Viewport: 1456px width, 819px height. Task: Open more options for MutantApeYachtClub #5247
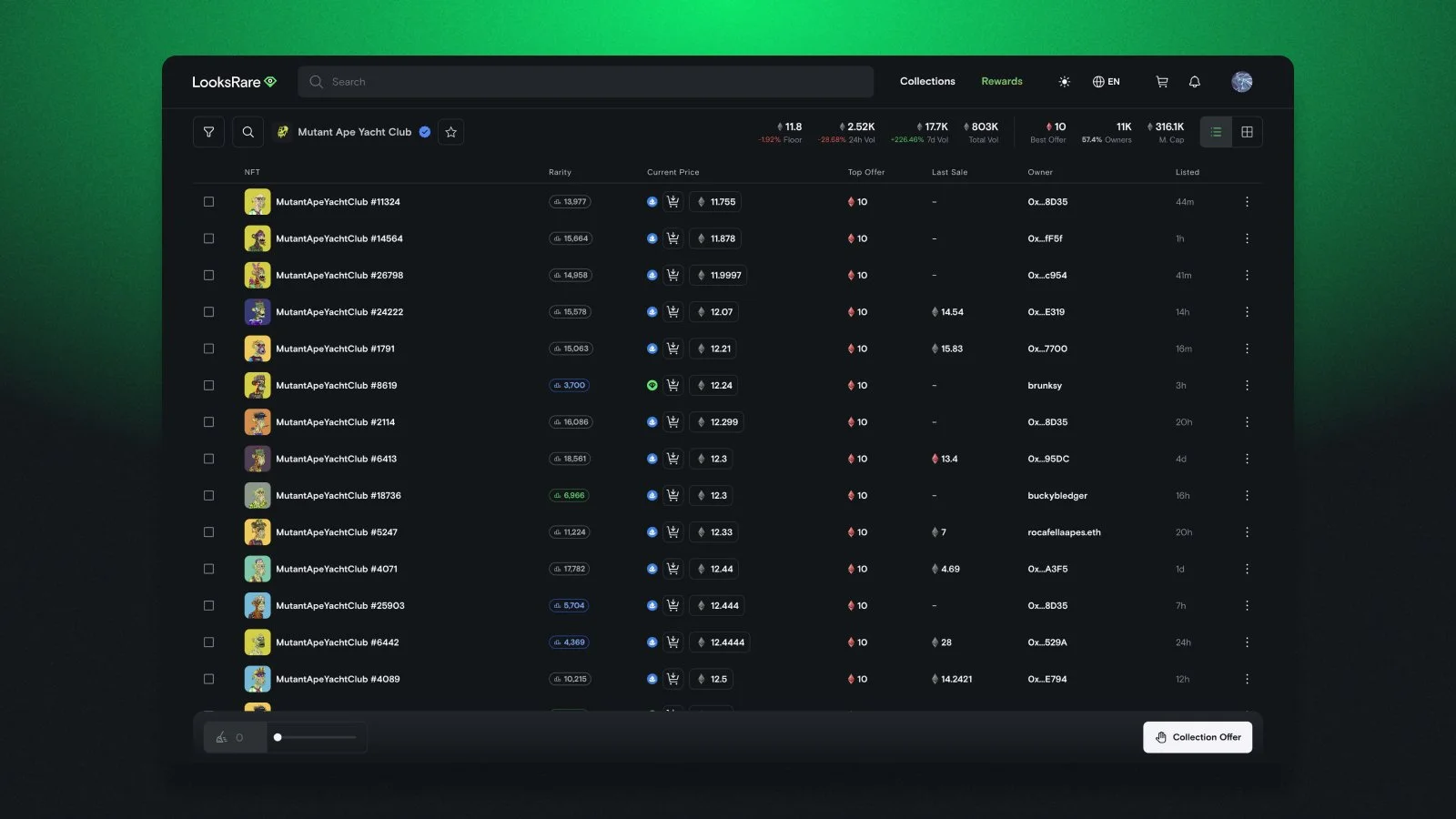click(x=1247, y=532)
